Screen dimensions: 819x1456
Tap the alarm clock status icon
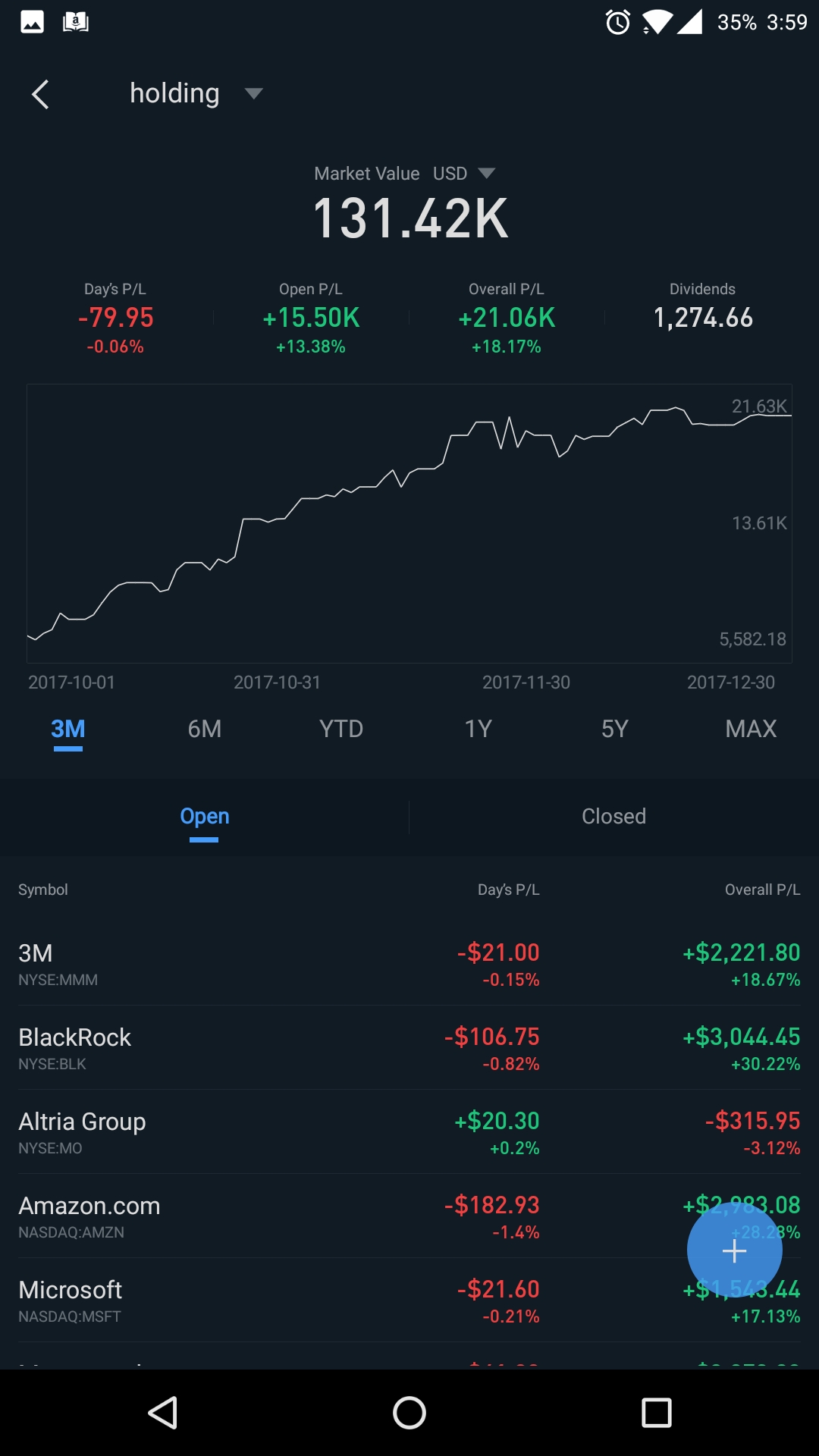coord(618,22)
